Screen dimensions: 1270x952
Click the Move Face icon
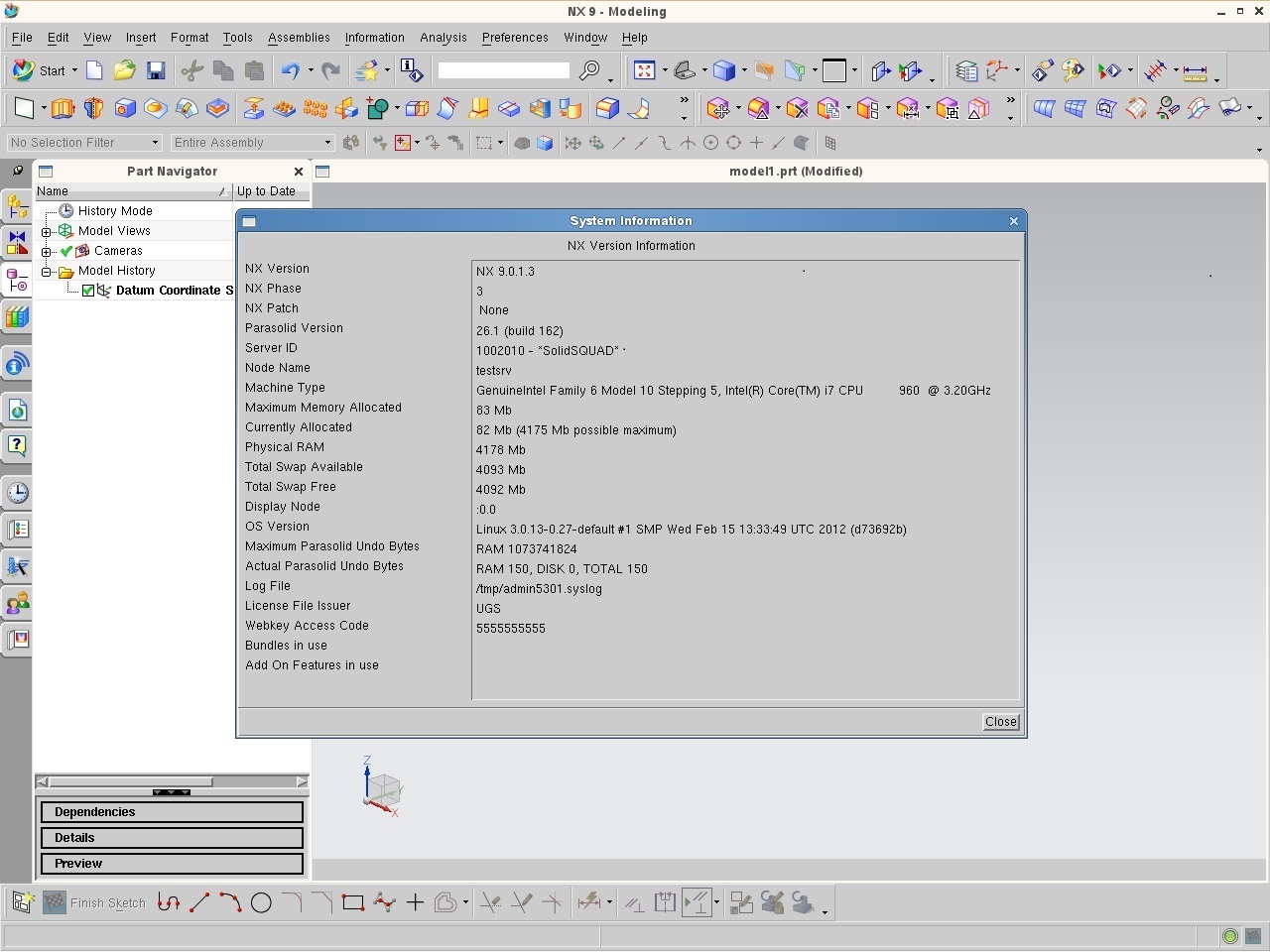click(718, 108)
